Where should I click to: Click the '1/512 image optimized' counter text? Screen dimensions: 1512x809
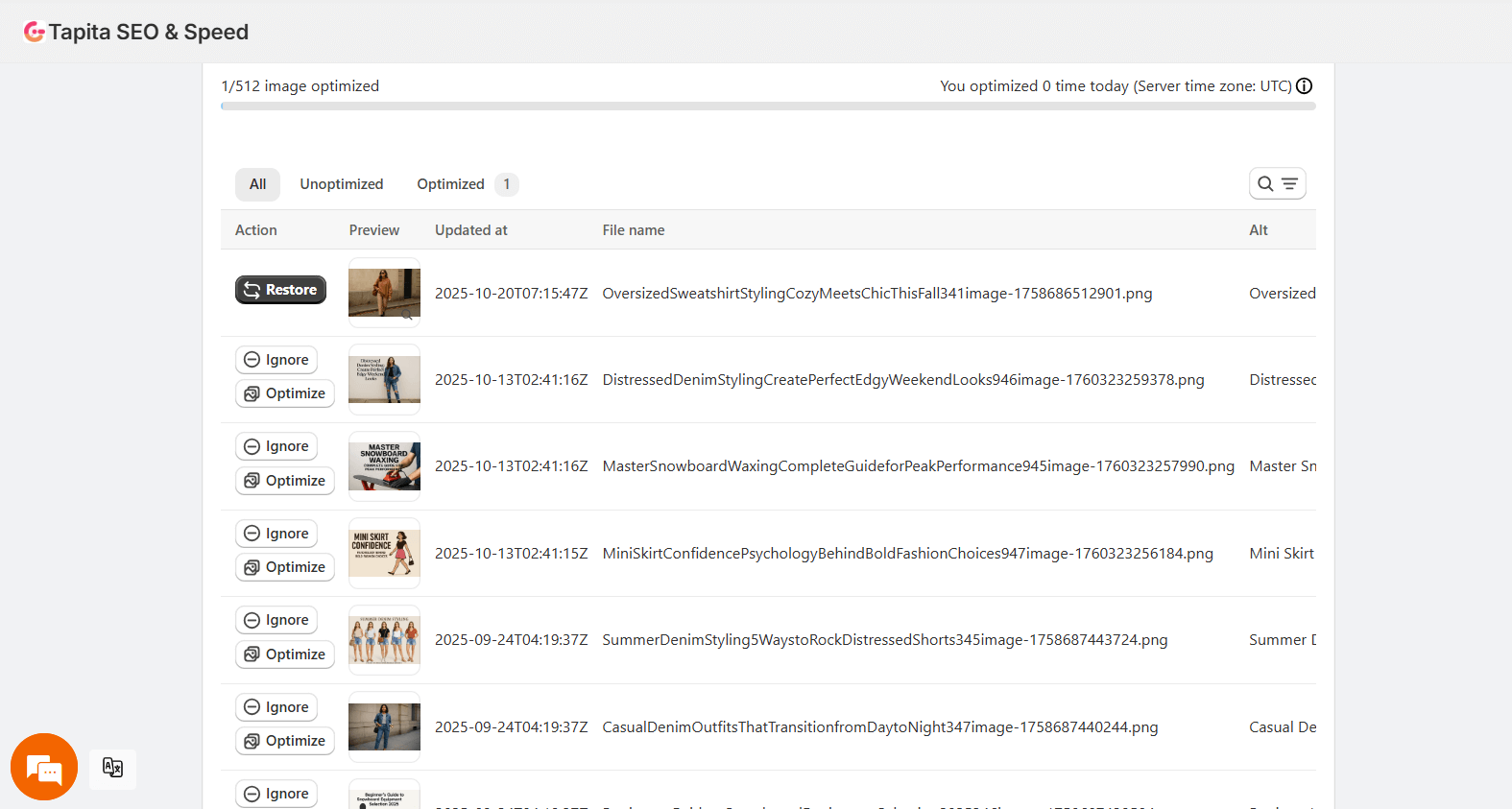(300, 86)
